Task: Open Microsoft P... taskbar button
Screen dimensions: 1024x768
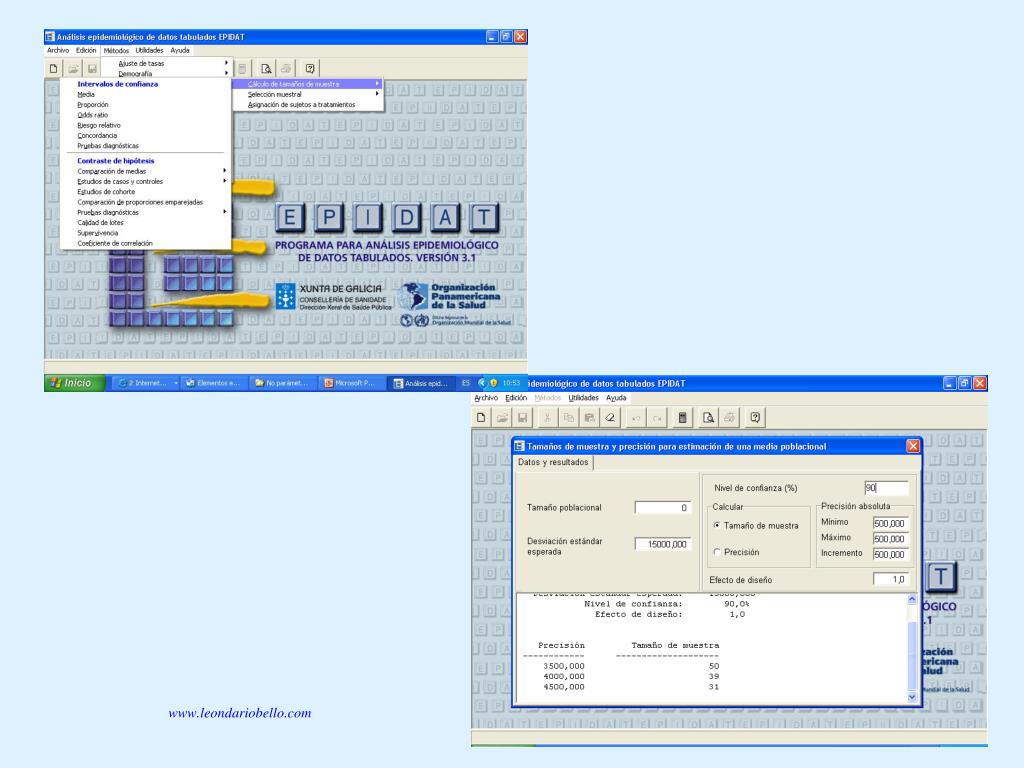Action: click(351, 383)
